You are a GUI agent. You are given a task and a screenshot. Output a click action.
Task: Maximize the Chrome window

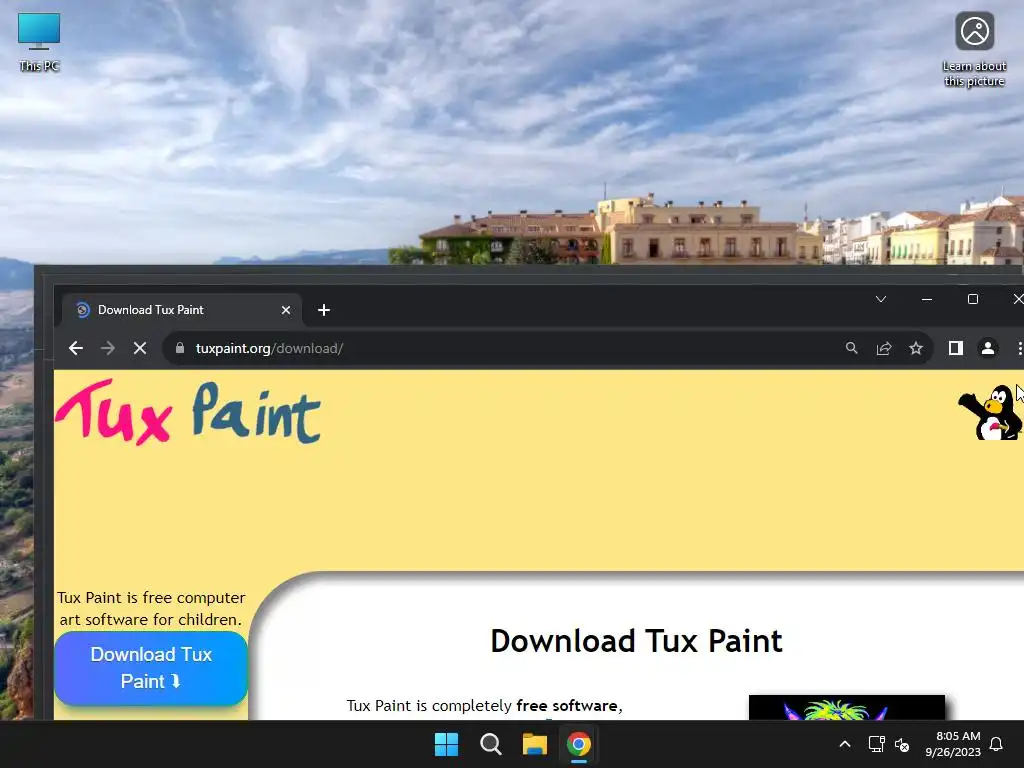click(x=972, y=299)
